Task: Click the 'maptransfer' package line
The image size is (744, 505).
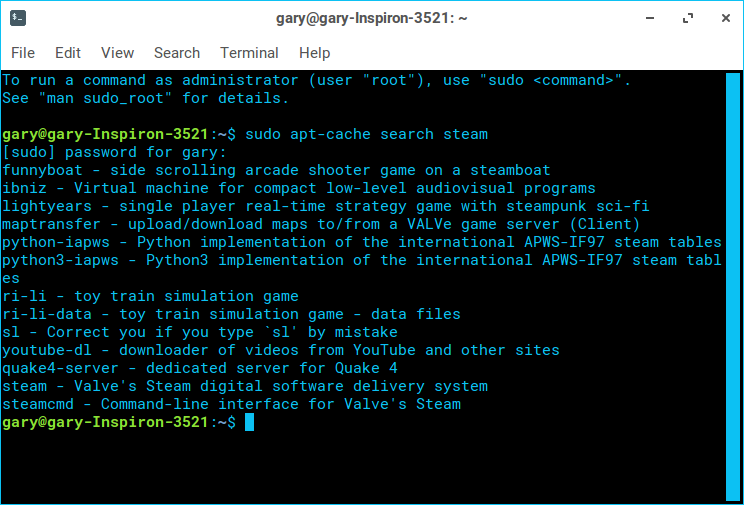Action: (321, 224)
